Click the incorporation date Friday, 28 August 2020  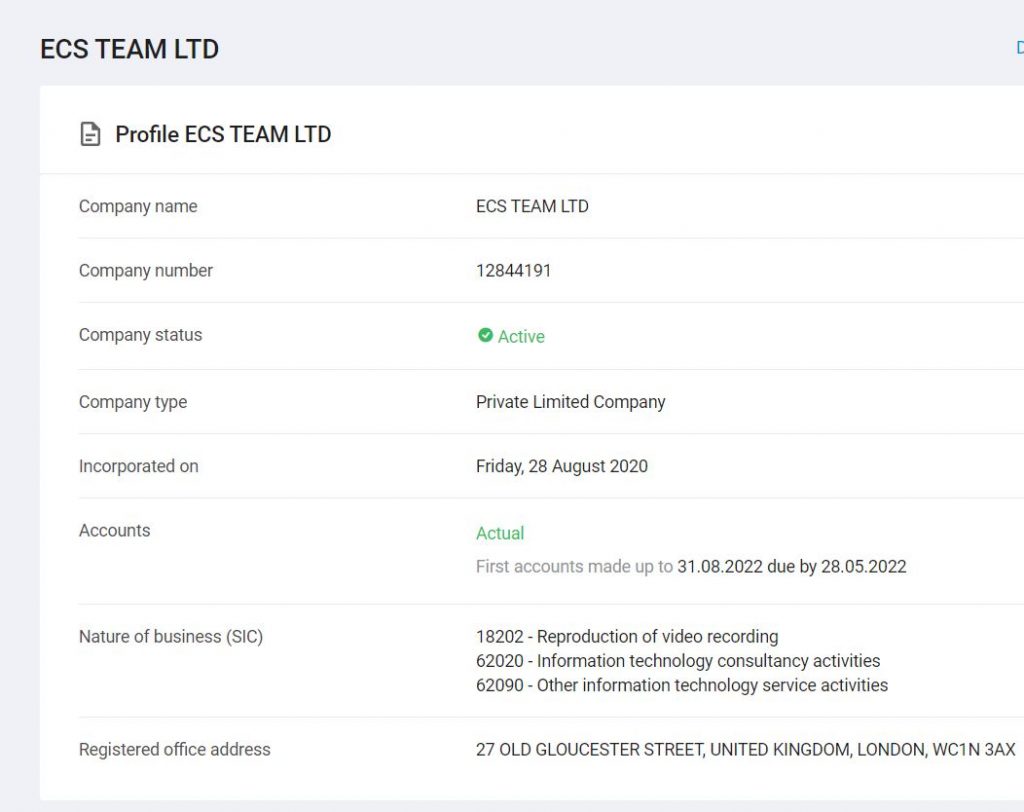pos(562,466)
